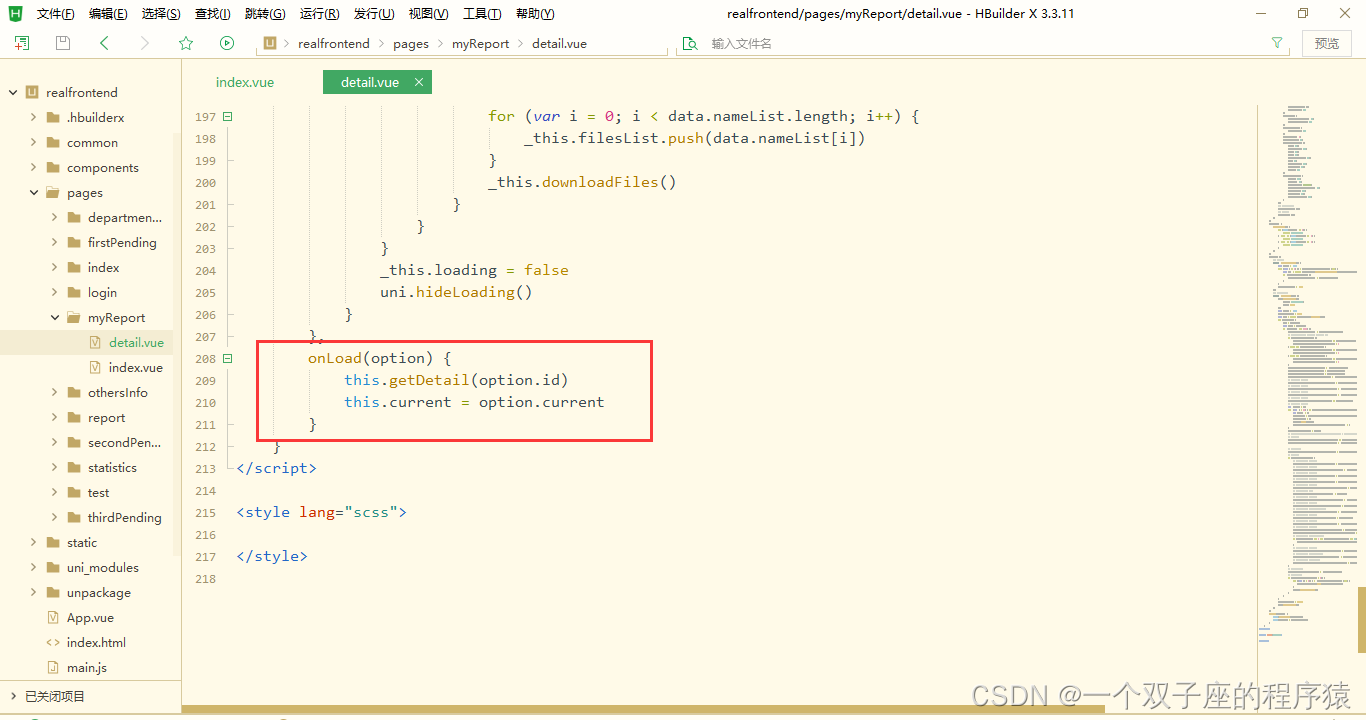The height and width of the screenshot is (720, 1366).
Task: Click the index.html file icon
Action: pos(53,642)
